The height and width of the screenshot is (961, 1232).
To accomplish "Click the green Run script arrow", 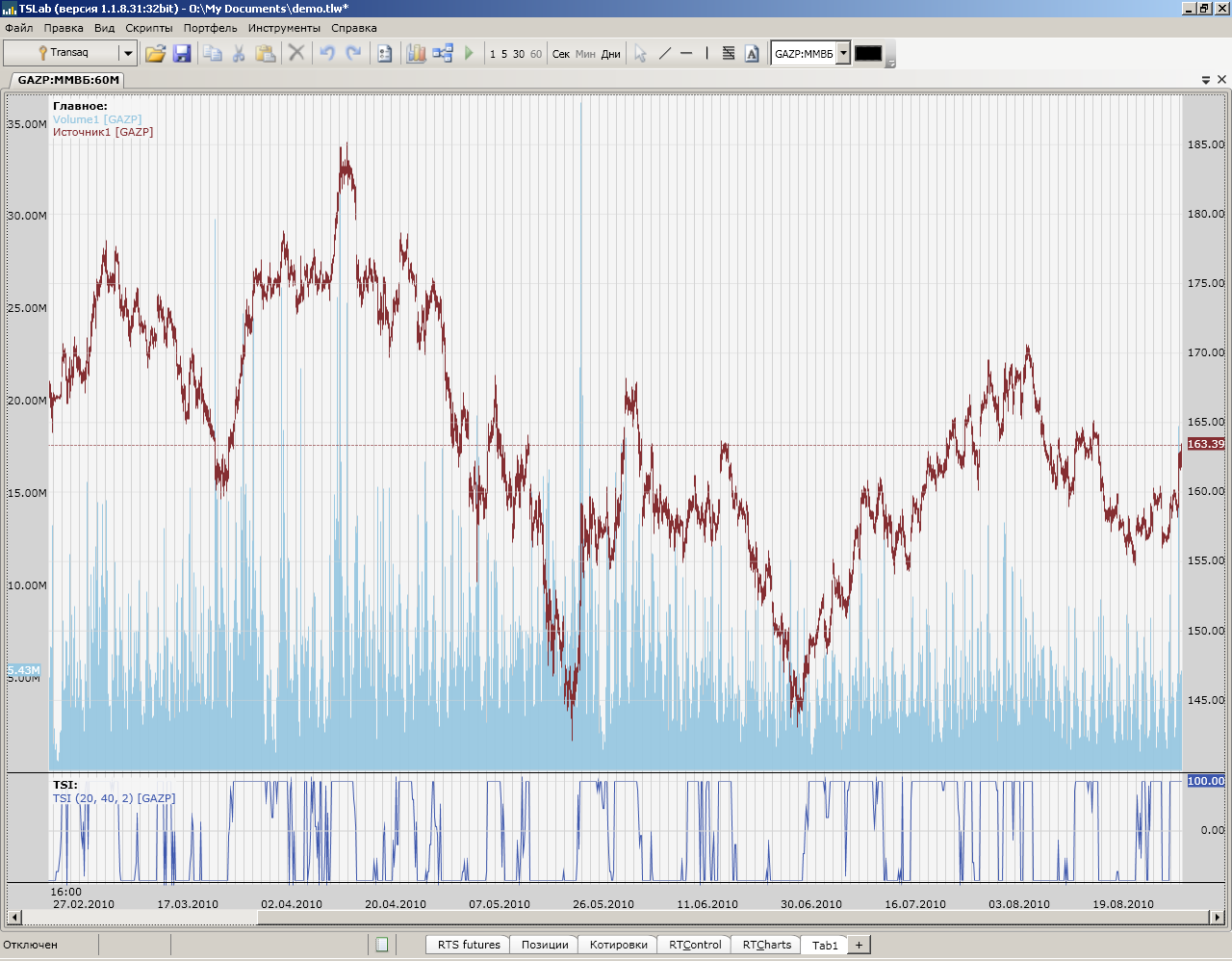I will [x=469, y=54].
